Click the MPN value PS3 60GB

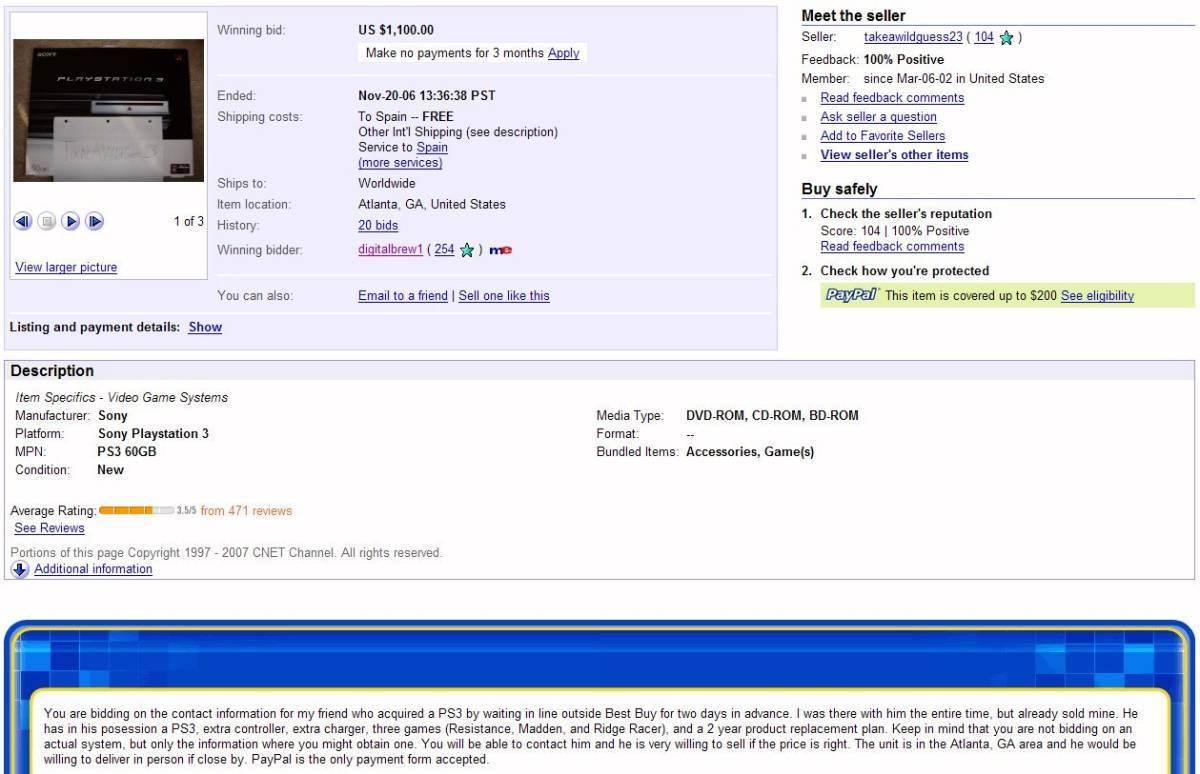coord(127,452)
